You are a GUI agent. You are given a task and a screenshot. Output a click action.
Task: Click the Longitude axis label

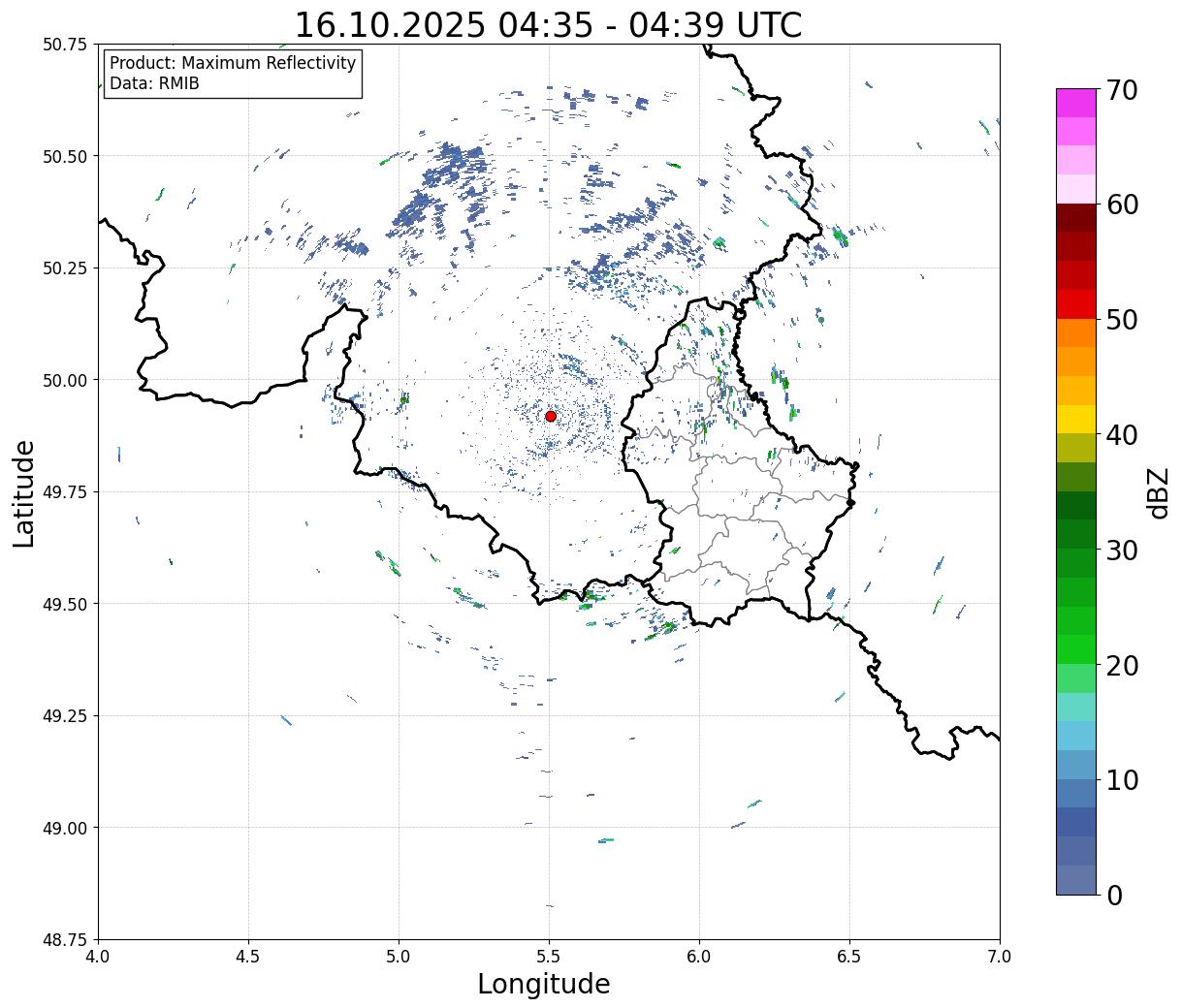click(x=544, y=984)
